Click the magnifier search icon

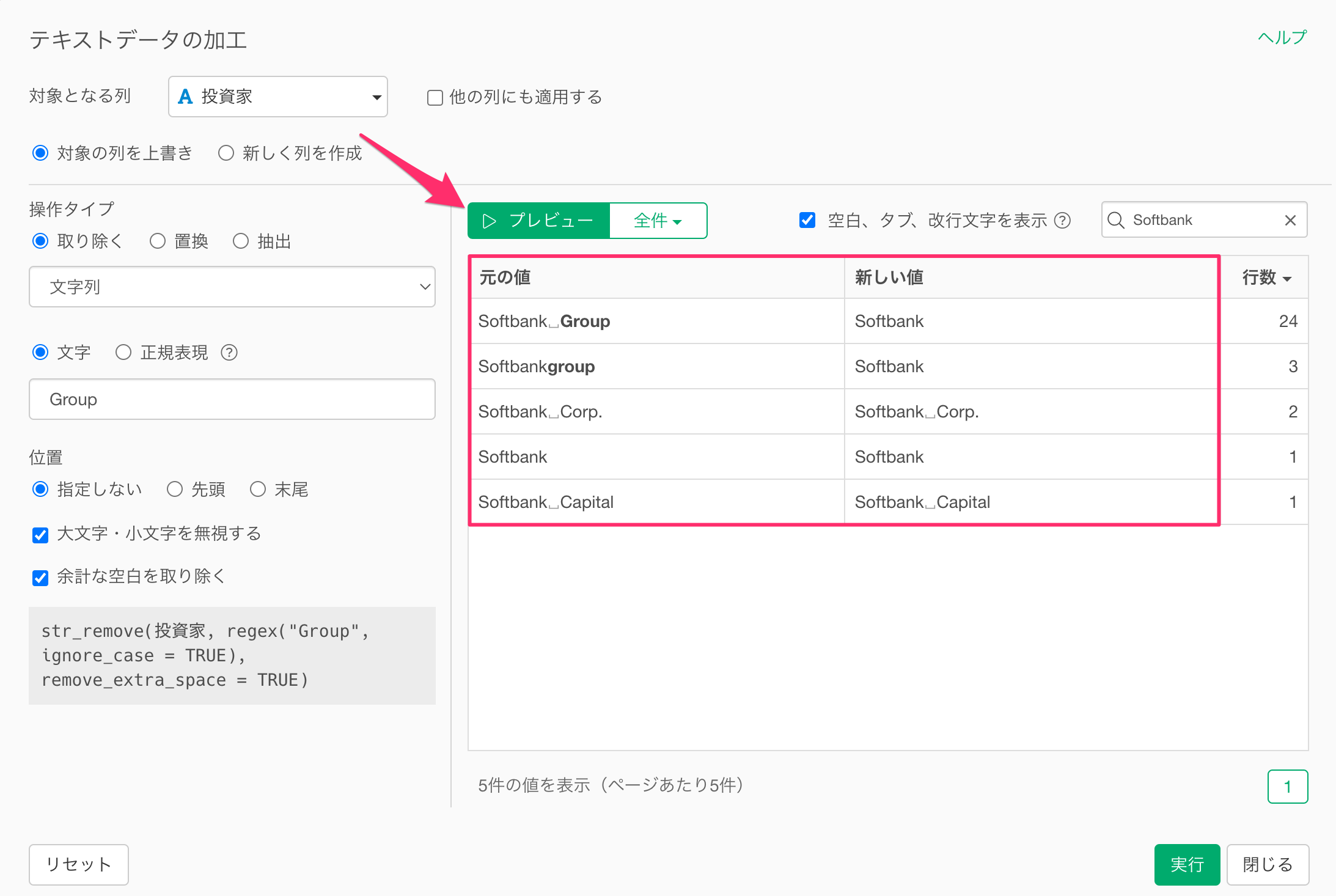(1116, 220)
